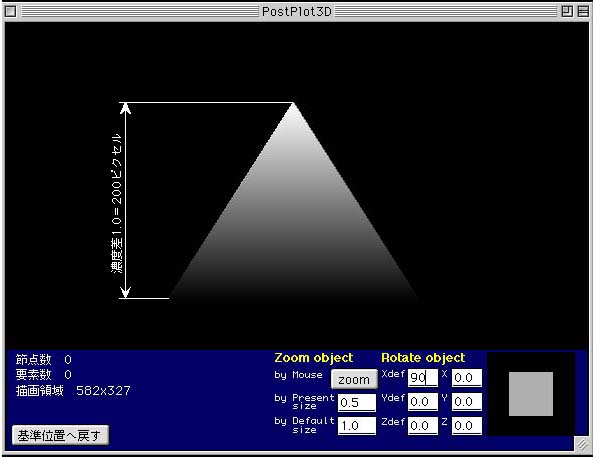The image size is (593, 457).
Task: Click the lower arrowhead of dimension line
Action: (x=125, y=292)
